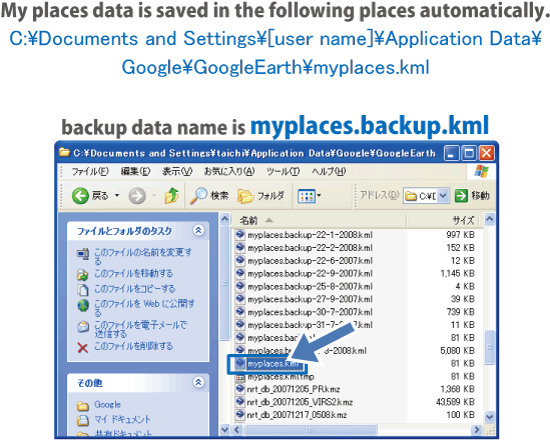Open the 編集(E) menu

coord(135,171)
